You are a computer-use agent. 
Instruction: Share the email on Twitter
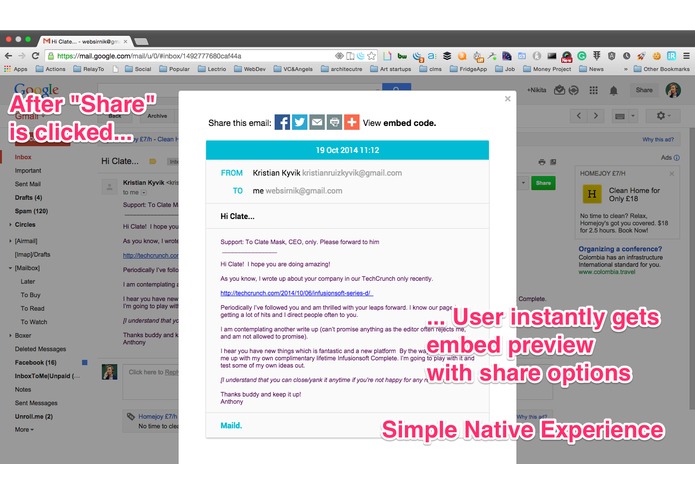click(x=300, y=122)
